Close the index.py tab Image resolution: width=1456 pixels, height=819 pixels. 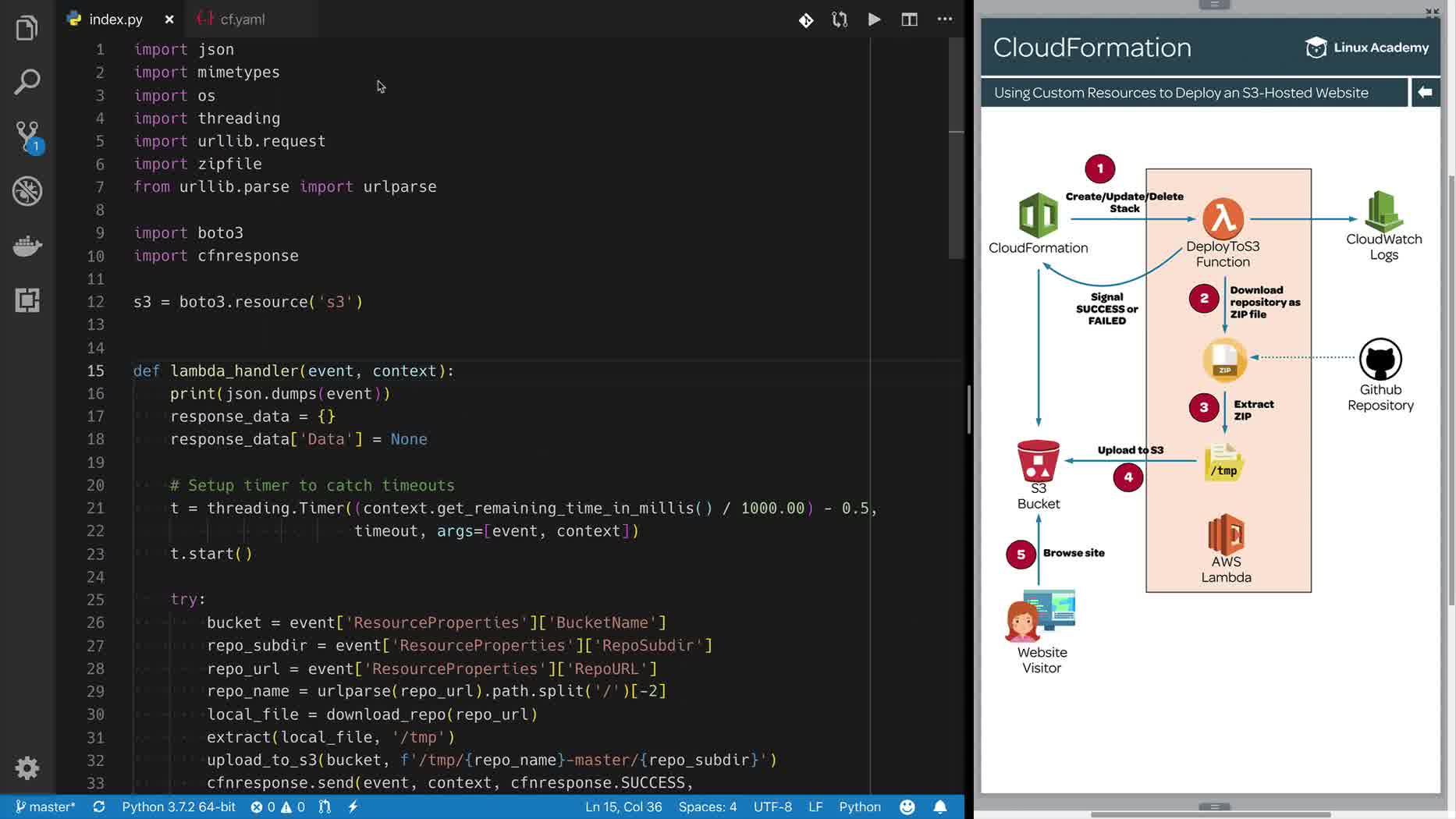pos(169,19)
